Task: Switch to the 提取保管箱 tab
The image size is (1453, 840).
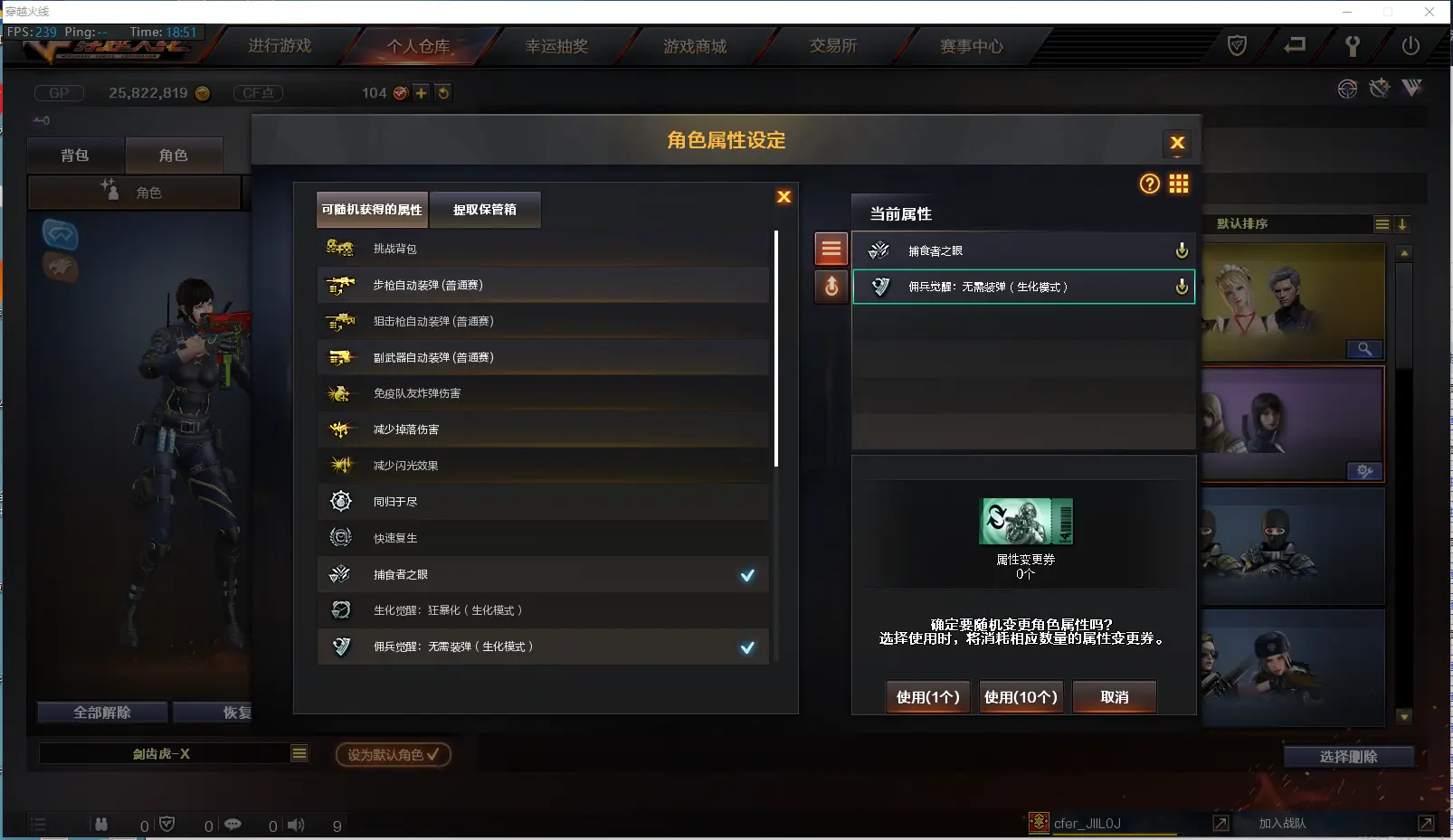Action: [x=485, y=209]
